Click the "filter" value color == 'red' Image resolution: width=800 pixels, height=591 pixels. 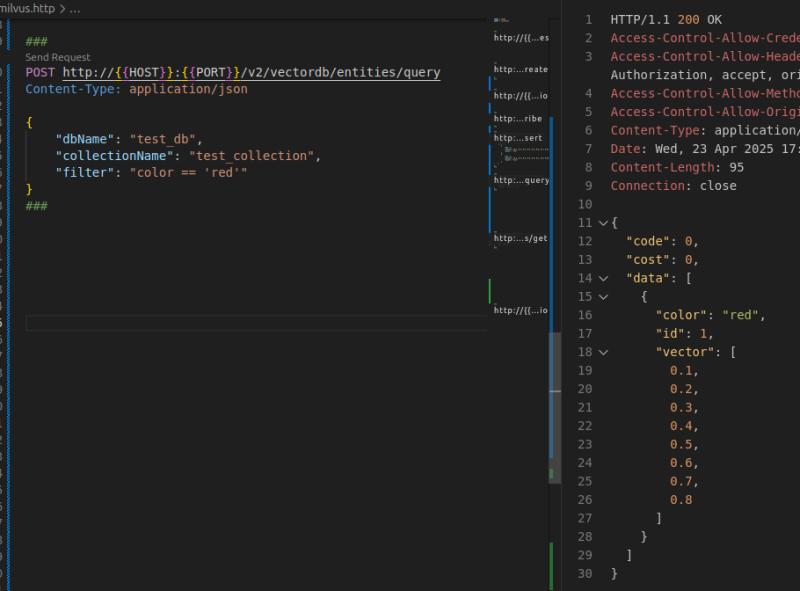click(188, 172)
